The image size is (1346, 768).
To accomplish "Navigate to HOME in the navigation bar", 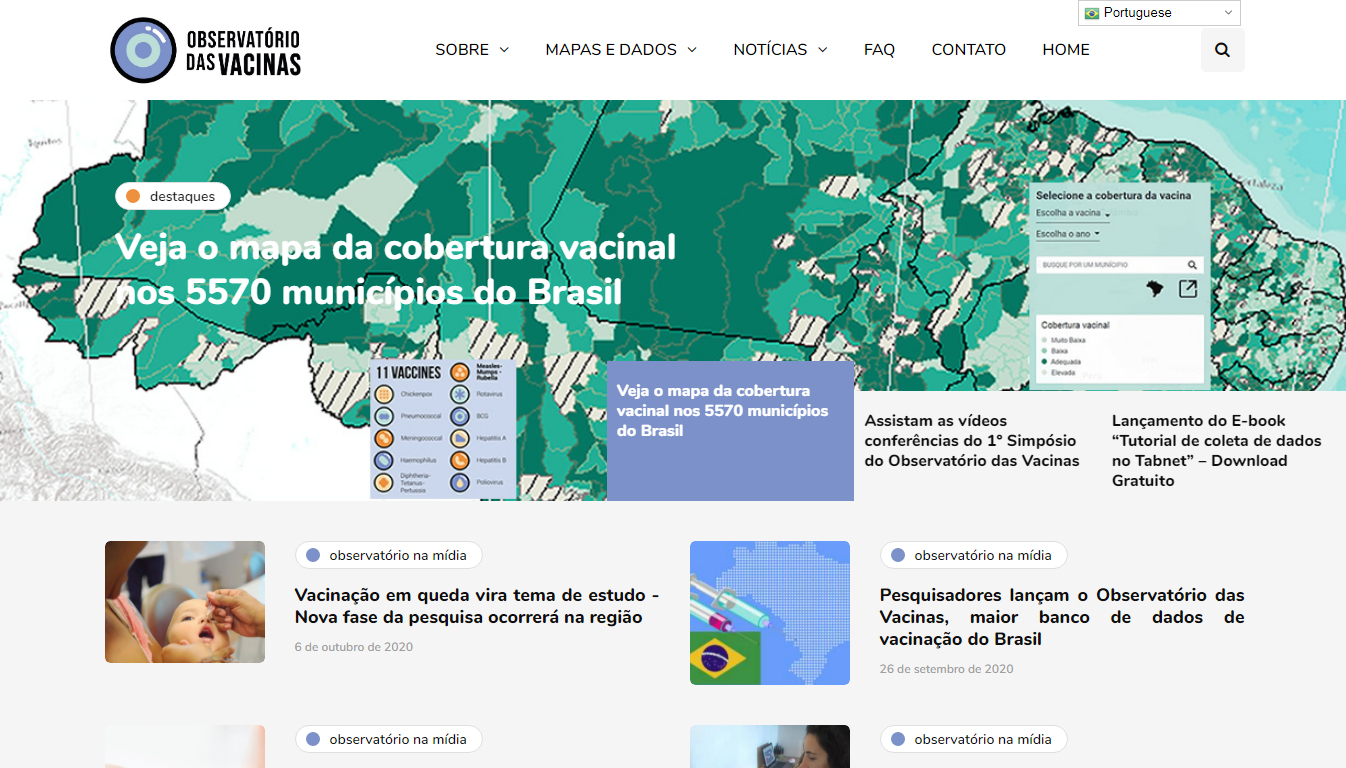I will tap(1065, 50).
